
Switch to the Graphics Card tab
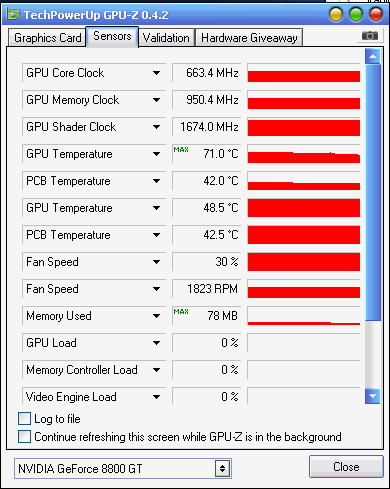coord(47,38)
